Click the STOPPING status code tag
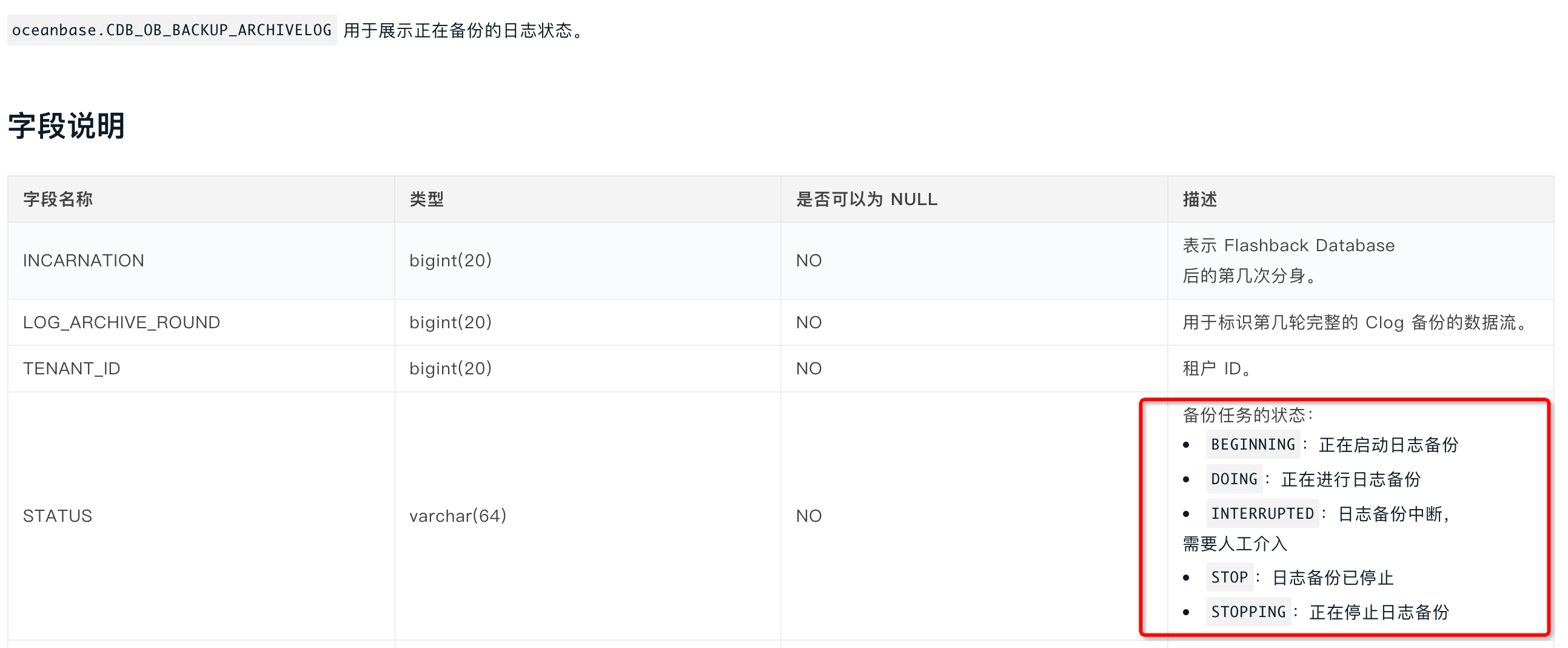 (x=1248, y=612)
